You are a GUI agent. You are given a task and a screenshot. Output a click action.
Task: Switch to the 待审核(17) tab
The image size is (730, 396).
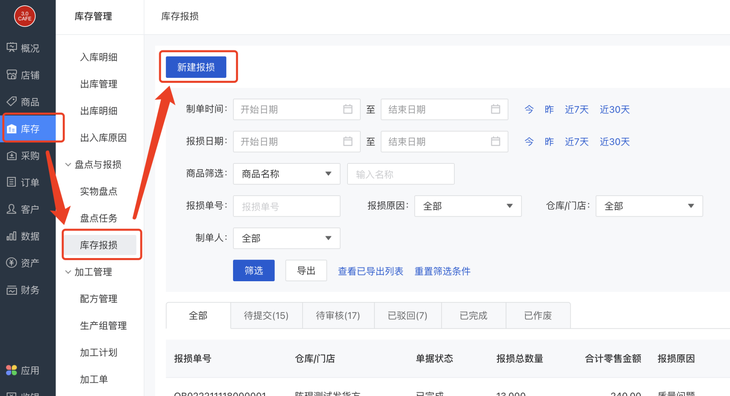[338, 315]
